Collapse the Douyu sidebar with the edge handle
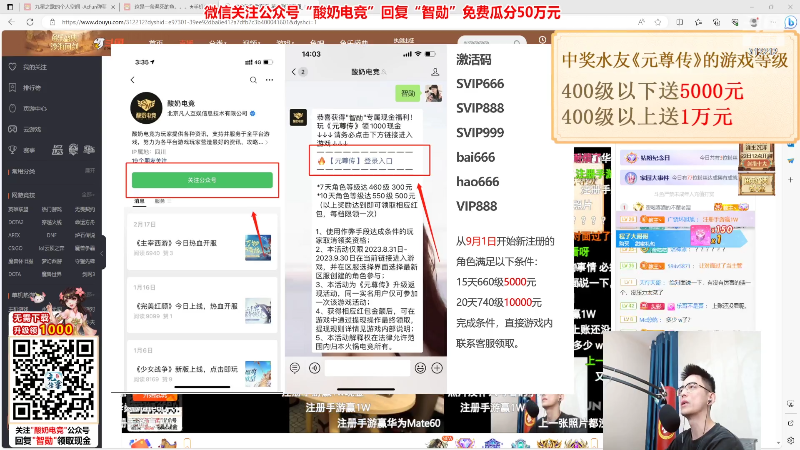This screenshot has width=800, height=450. click(103, 253)
